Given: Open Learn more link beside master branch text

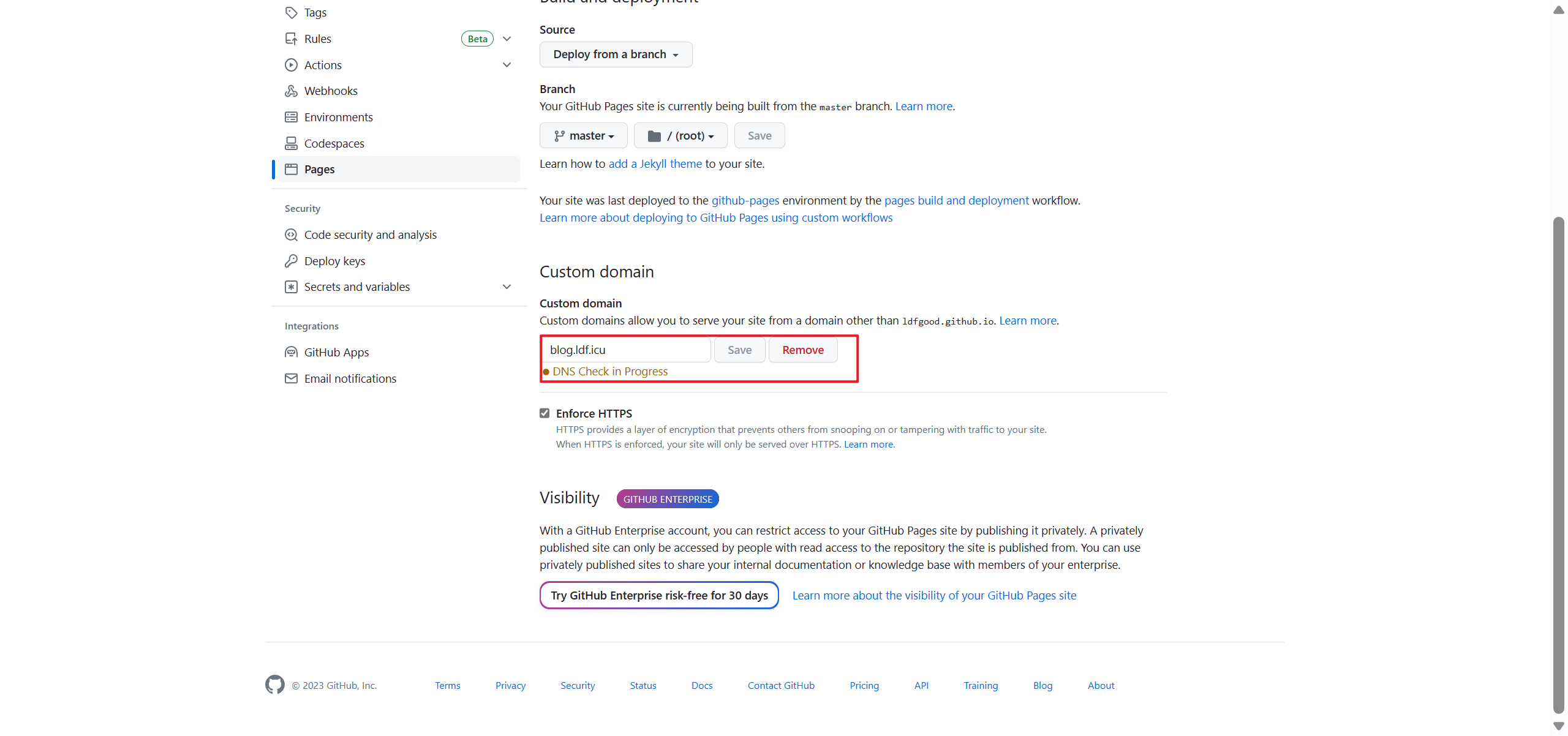Looking at the screenshot, I should point(924,106).
